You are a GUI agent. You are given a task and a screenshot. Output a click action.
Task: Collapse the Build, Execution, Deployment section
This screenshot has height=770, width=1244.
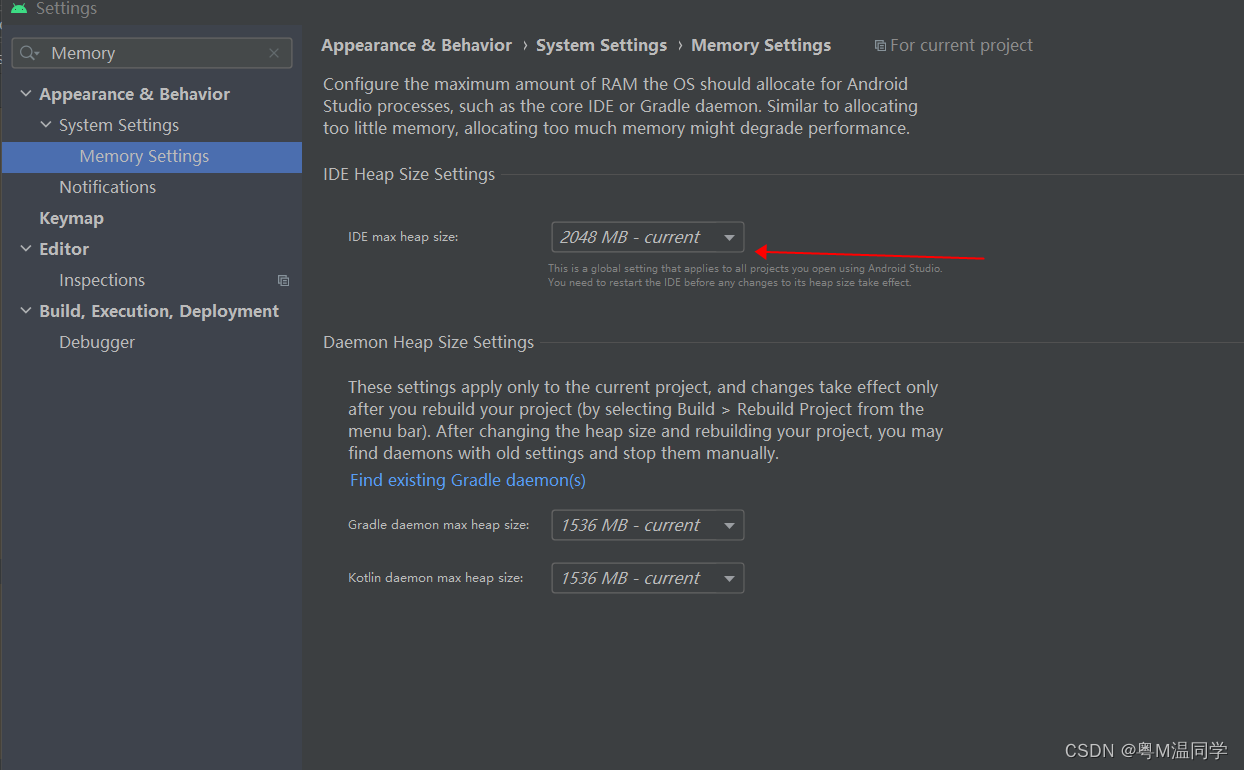25,311
